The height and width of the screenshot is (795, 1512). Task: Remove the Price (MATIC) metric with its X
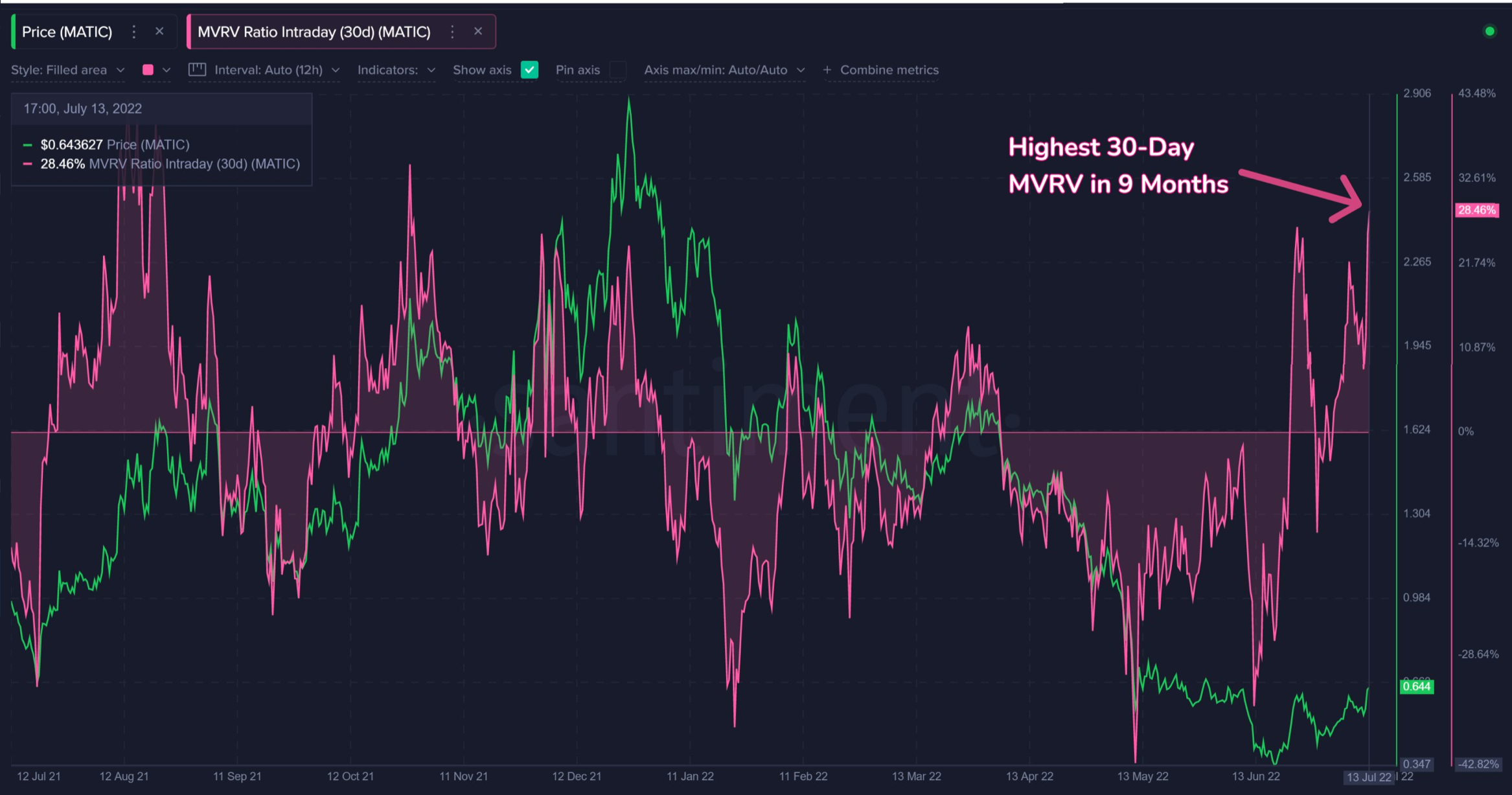159,31
